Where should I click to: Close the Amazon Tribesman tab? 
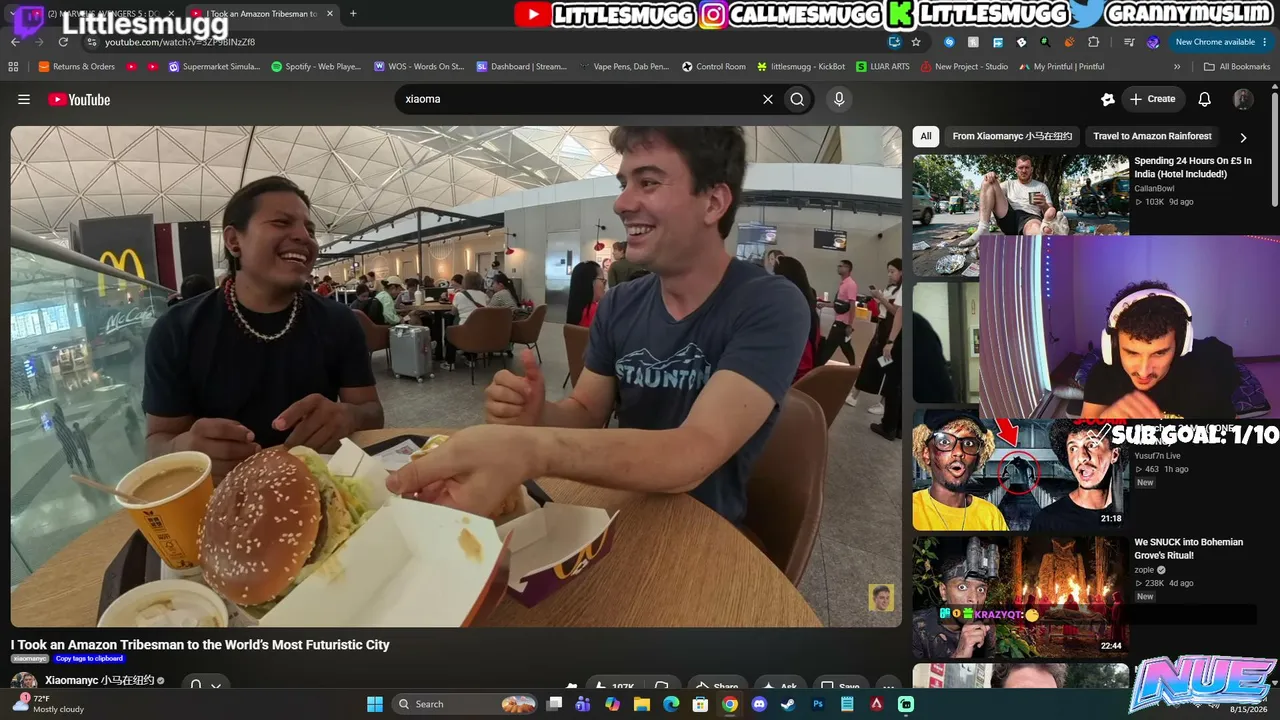(x=330, y=14)
